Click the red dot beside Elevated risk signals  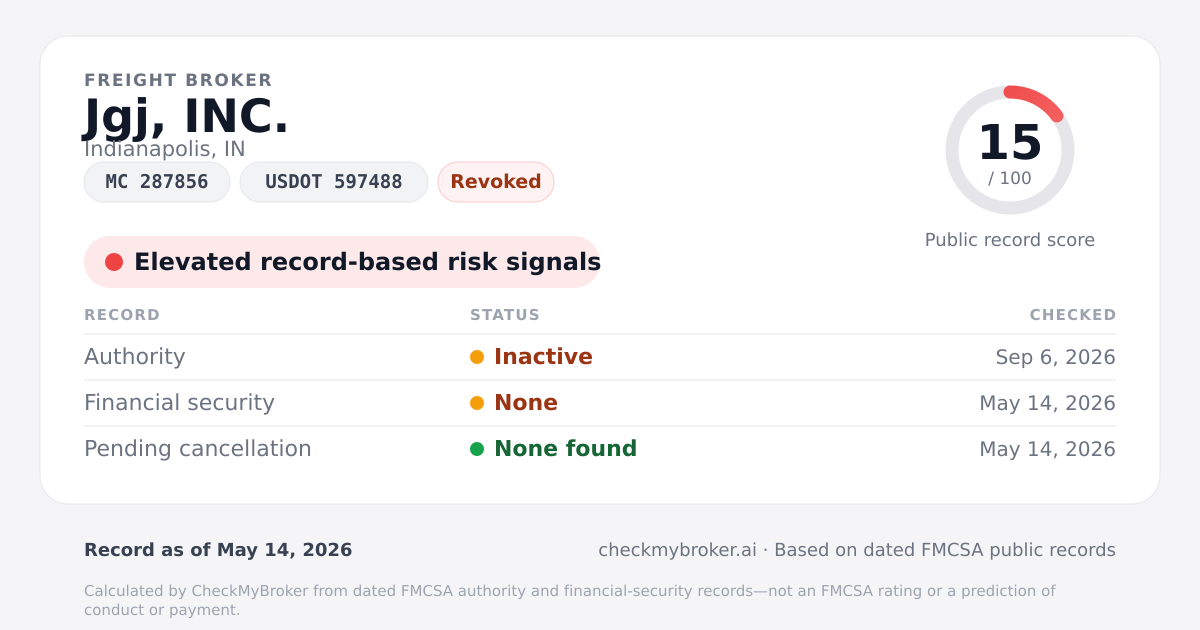[114, 262]
